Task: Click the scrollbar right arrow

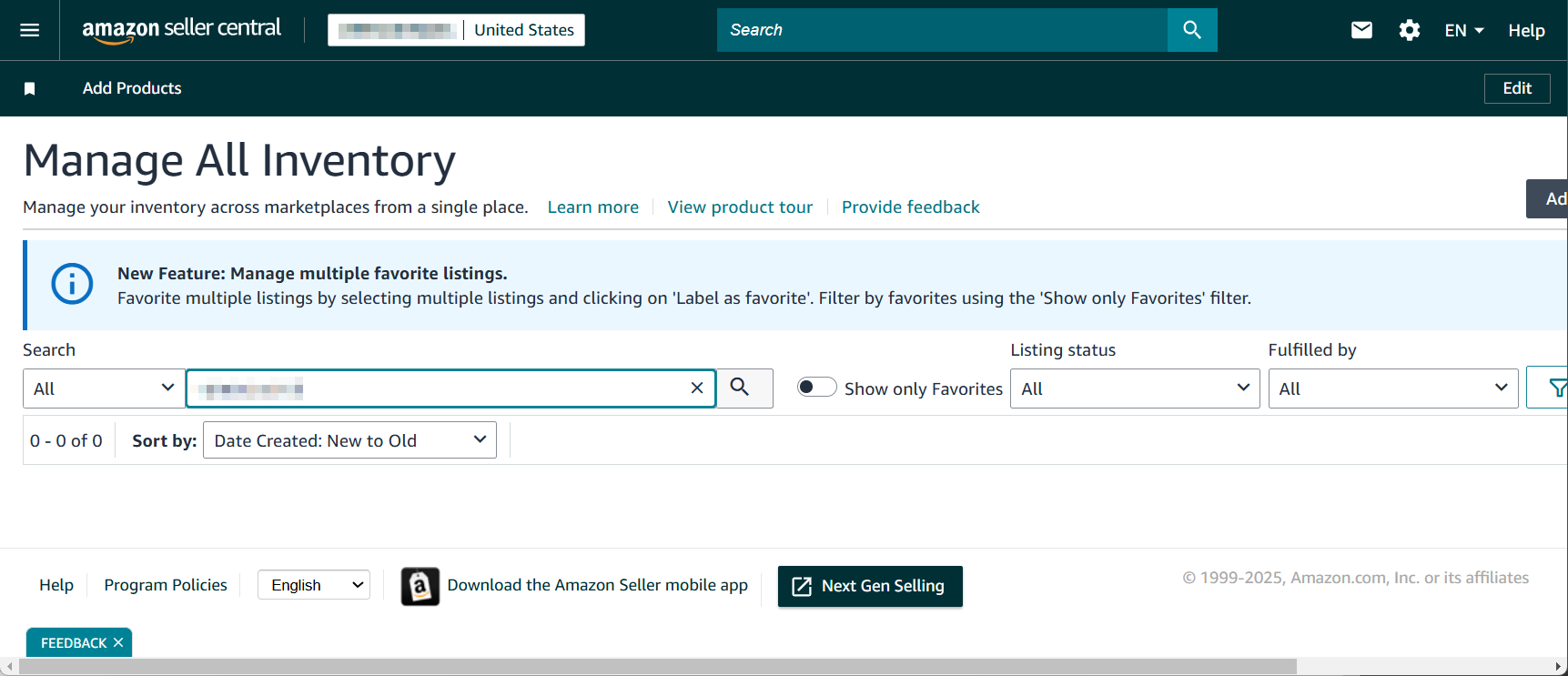Action: click(1559, 667)
